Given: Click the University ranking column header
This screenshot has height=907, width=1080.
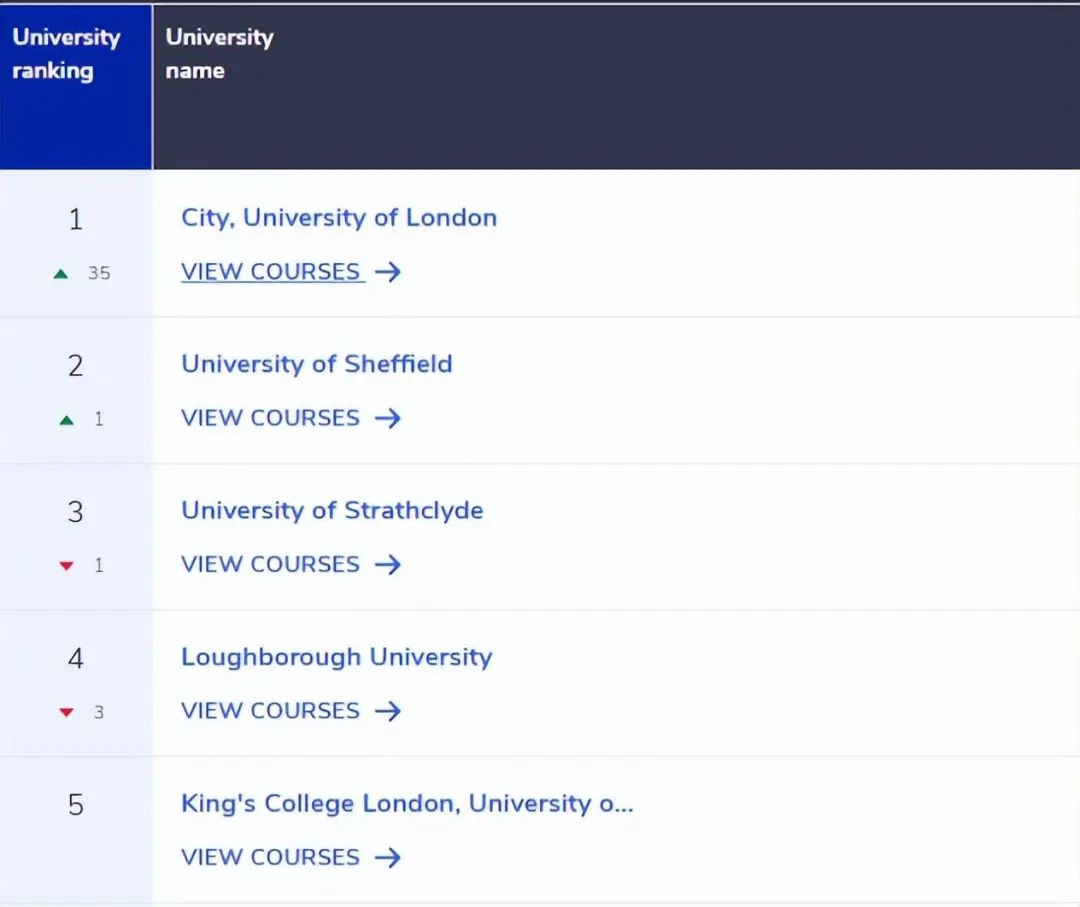Looking at the screenshot, I should pyautogui.click(x=66, y=54).
